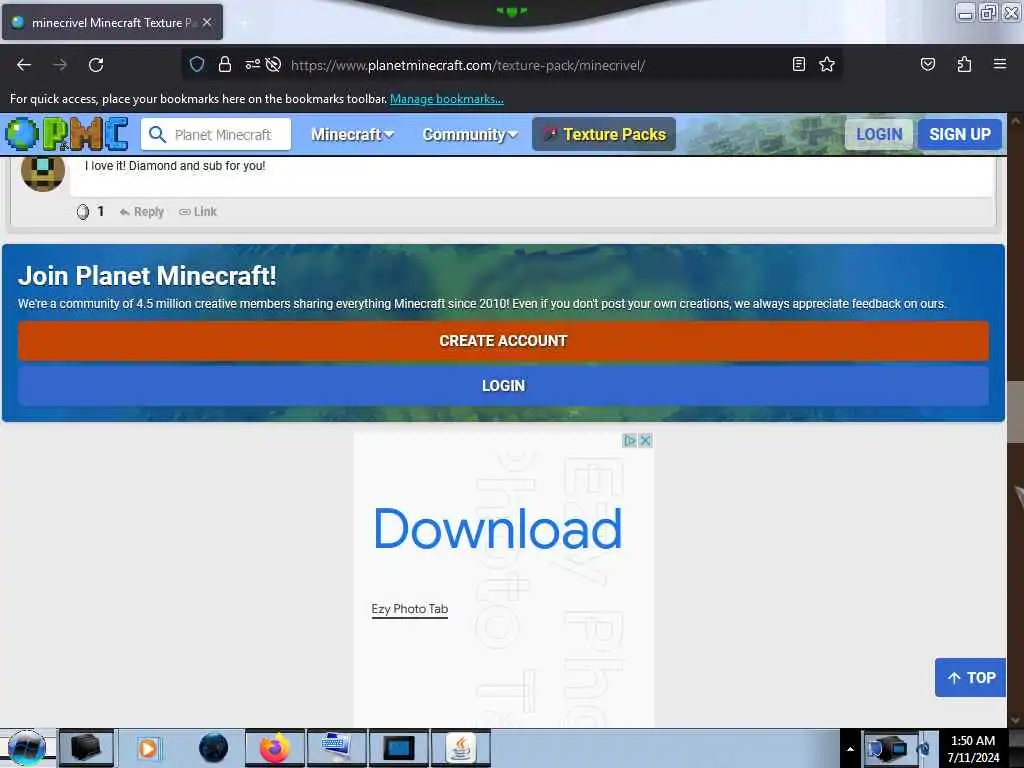Click the Planet Minecraft search field
The width and height of the screenshot is (1024, 768).
pos(216,135)
